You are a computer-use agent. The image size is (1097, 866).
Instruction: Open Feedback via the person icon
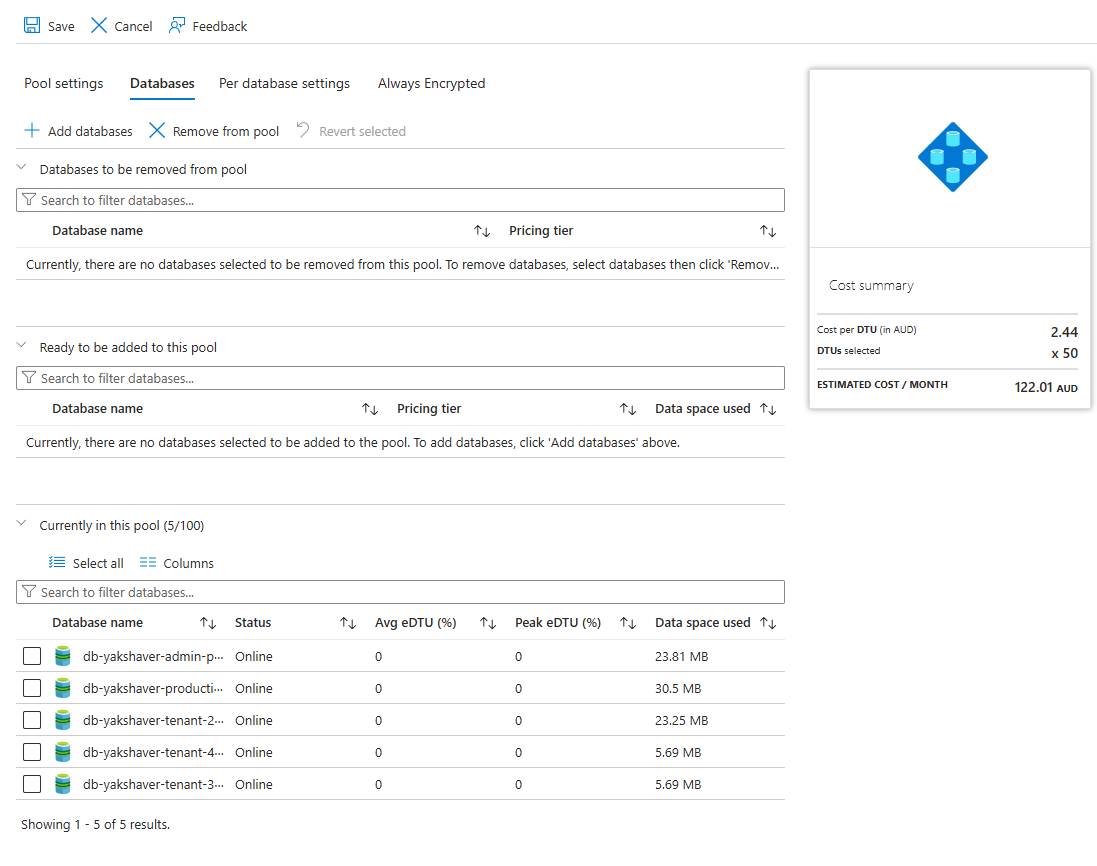177,26
